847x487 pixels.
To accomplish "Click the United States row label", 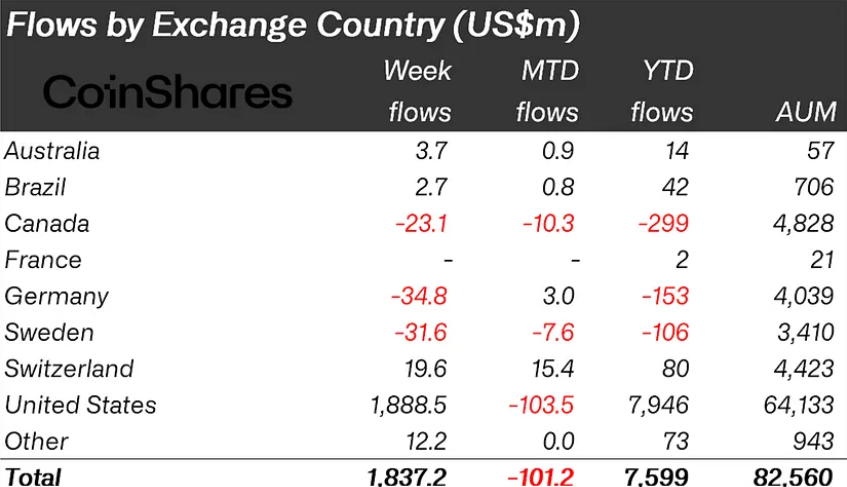I will 81,405.
